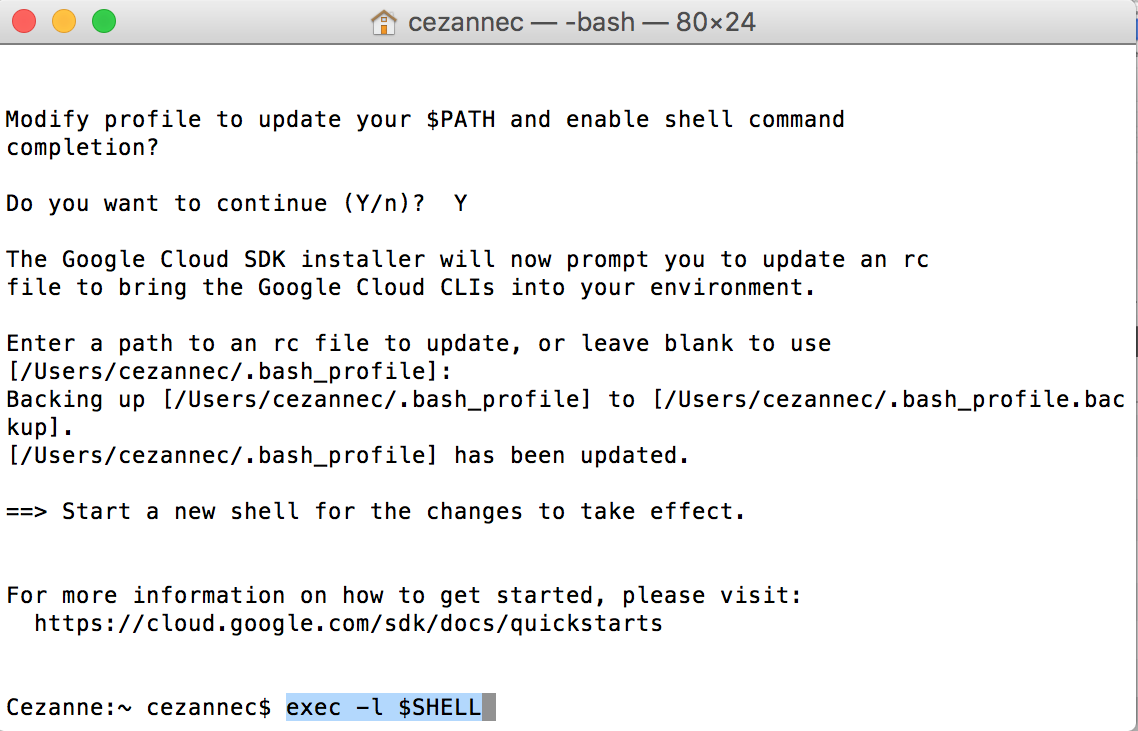
Task: Click the "==>" arrow before Start a new shell
Action: 27,512
